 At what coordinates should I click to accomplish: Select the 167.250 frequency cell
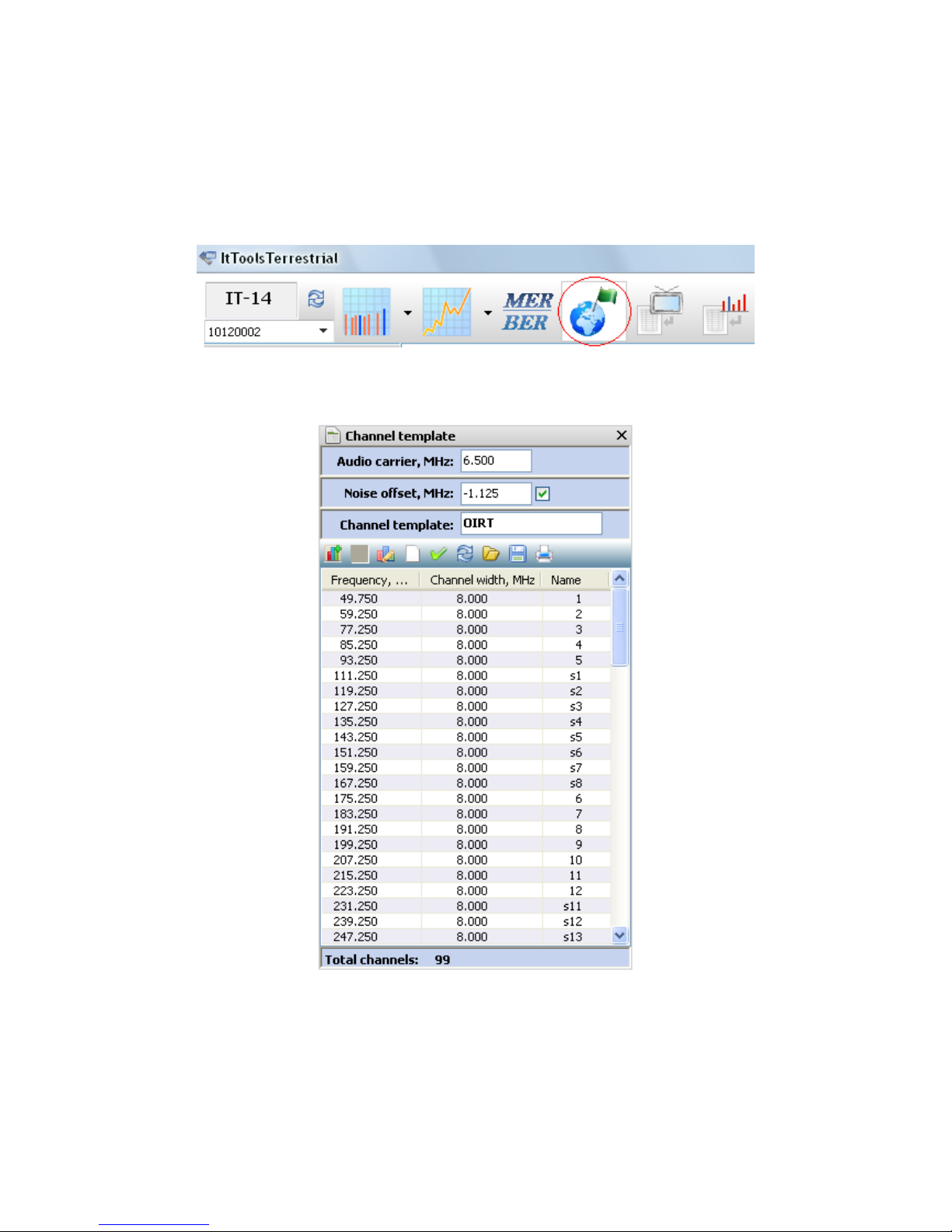click(371, 784)
